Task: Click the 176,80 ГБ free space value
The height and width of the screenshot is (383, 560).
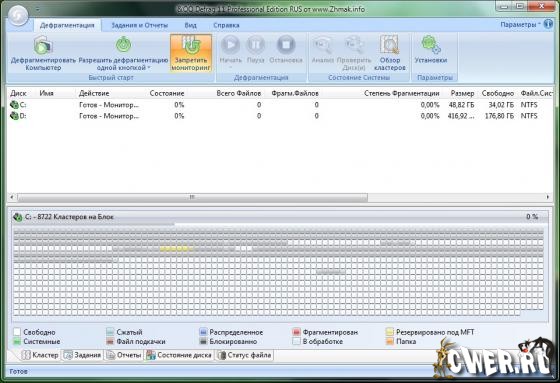Action: [499, 116]
